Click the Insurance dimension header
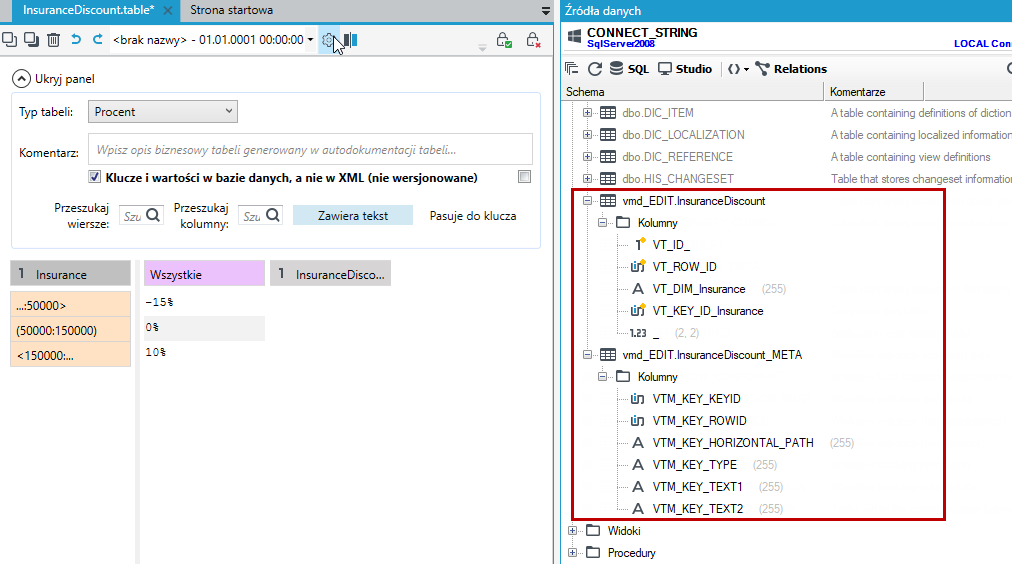This screenshot has height=564, width=1012. pos(70,274)
